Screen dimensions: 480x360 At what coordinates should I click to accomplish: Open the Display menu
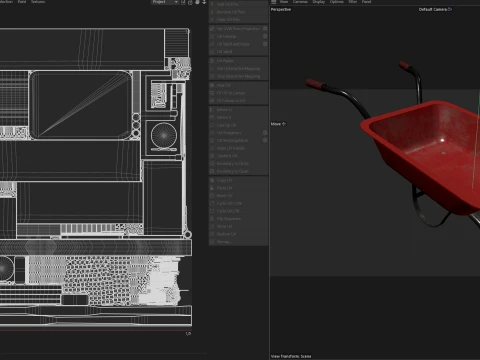point(319,2)
